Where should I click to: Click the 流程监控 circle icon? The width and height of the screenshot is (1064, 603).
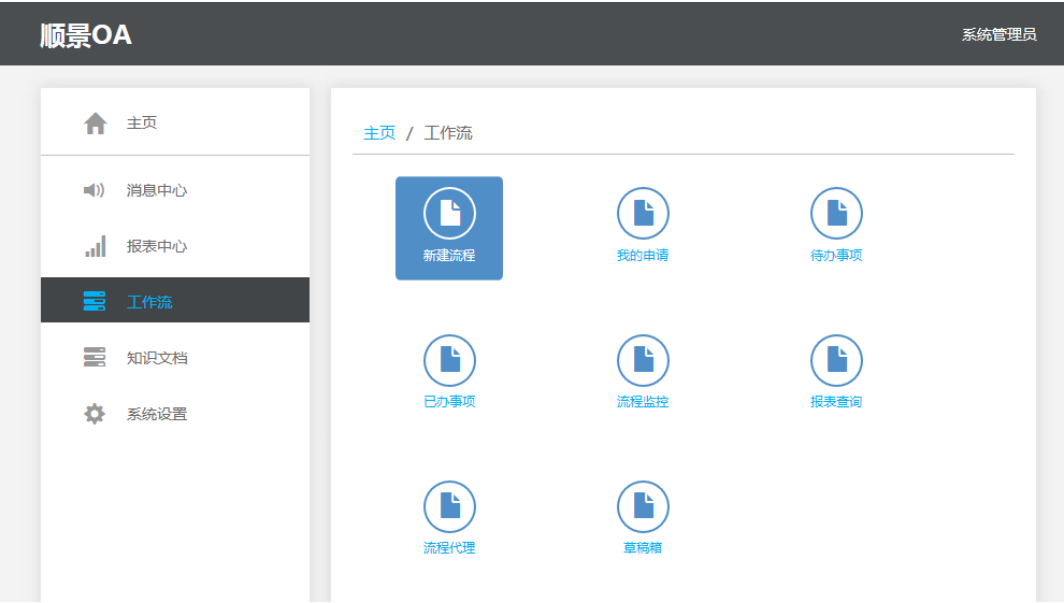click(642, 360)
